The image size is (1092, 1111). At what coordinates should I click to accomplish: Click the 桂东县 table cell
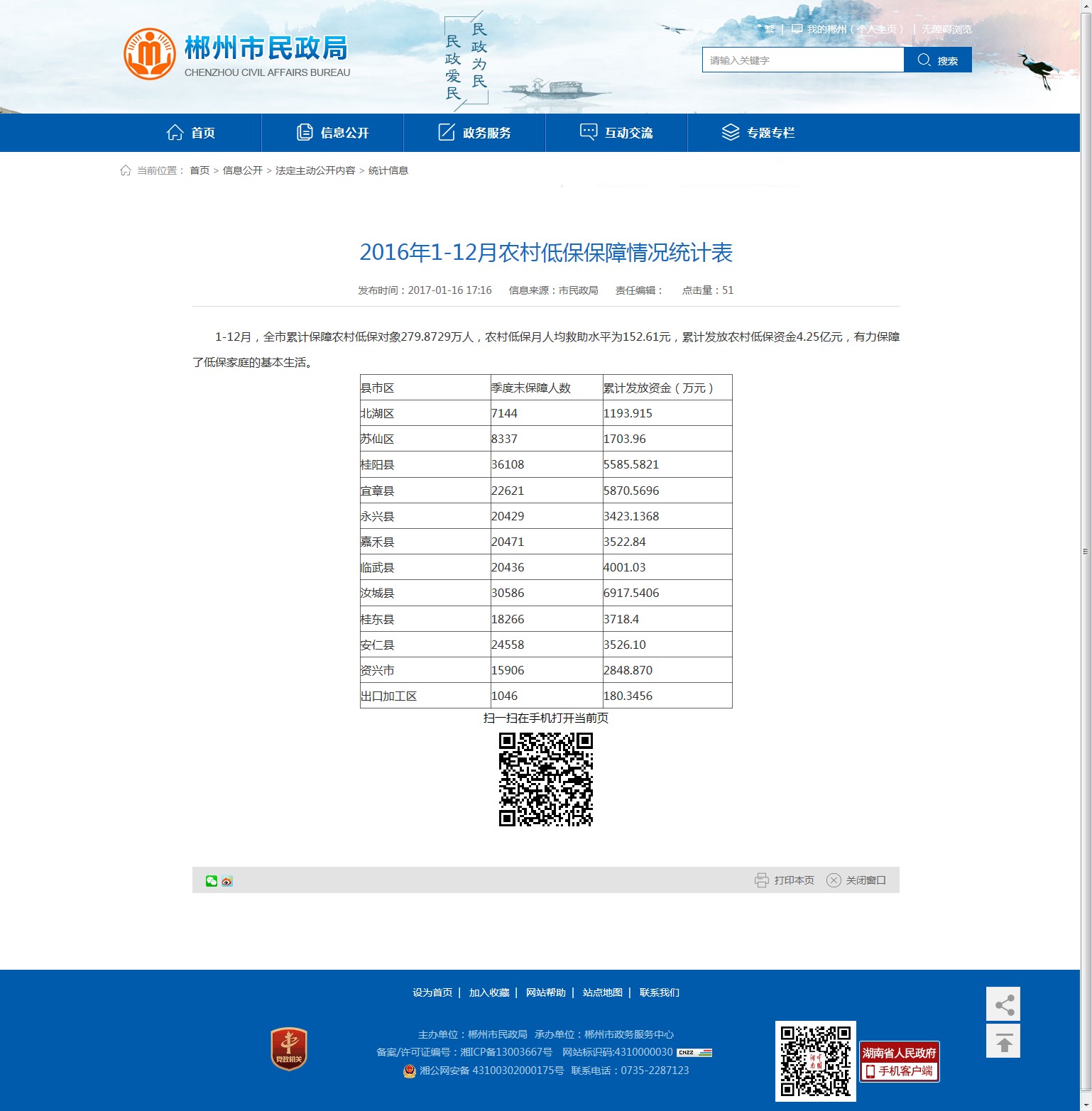coord(425,619)
